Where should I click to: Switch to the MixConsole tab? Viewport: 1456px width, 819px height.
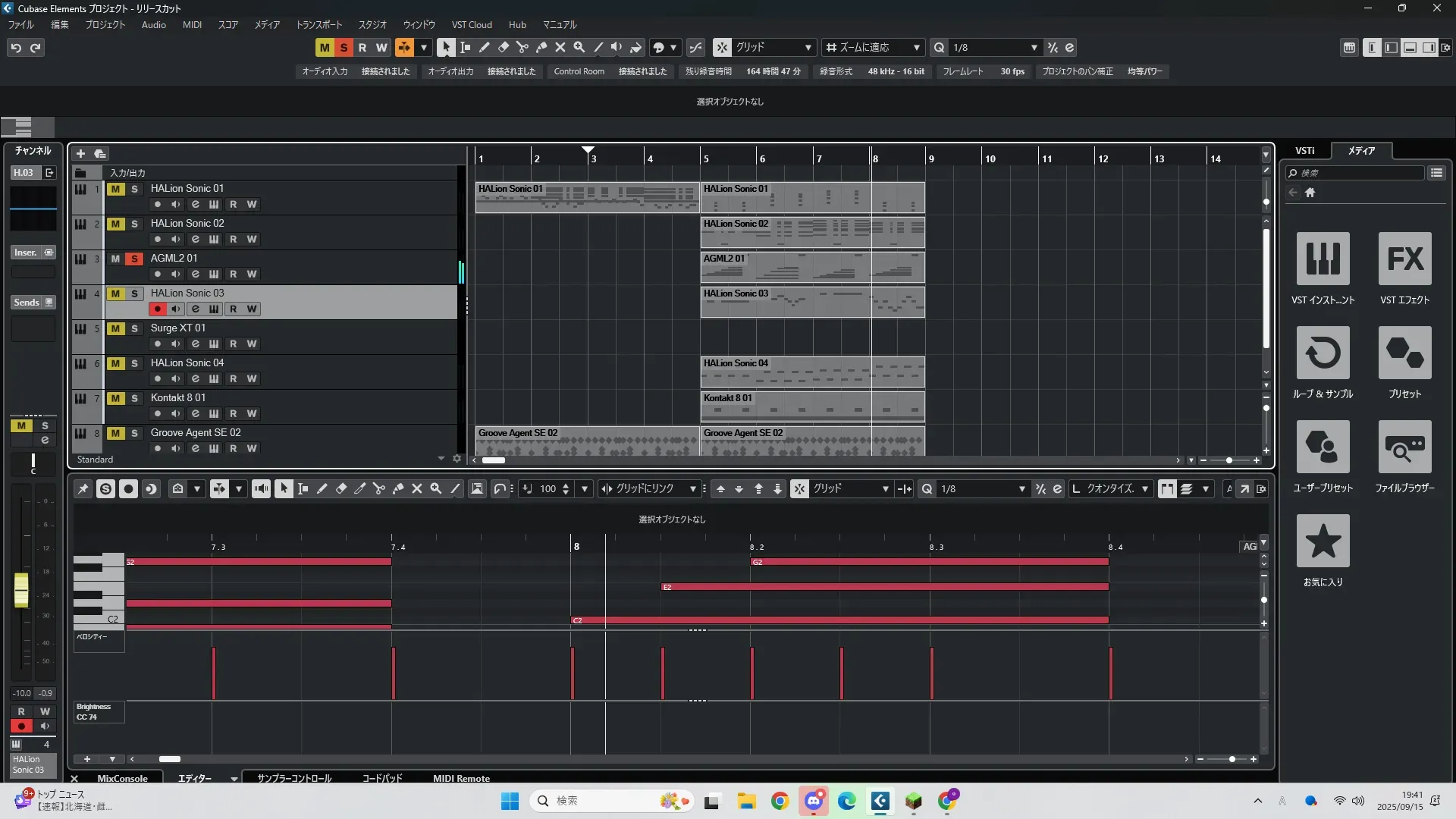[x=122, y=778]
